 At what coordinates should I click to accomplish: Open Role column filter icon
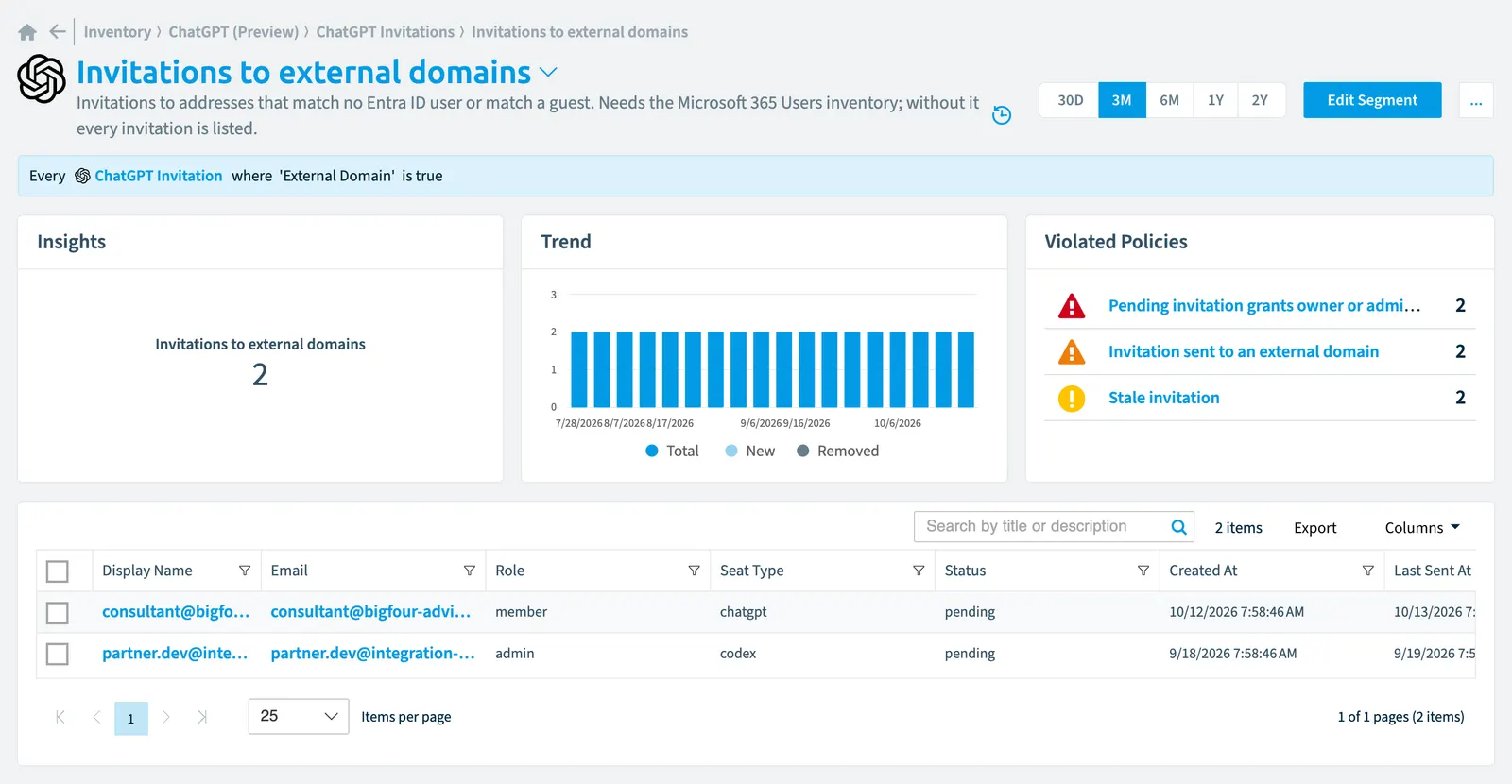694,571
